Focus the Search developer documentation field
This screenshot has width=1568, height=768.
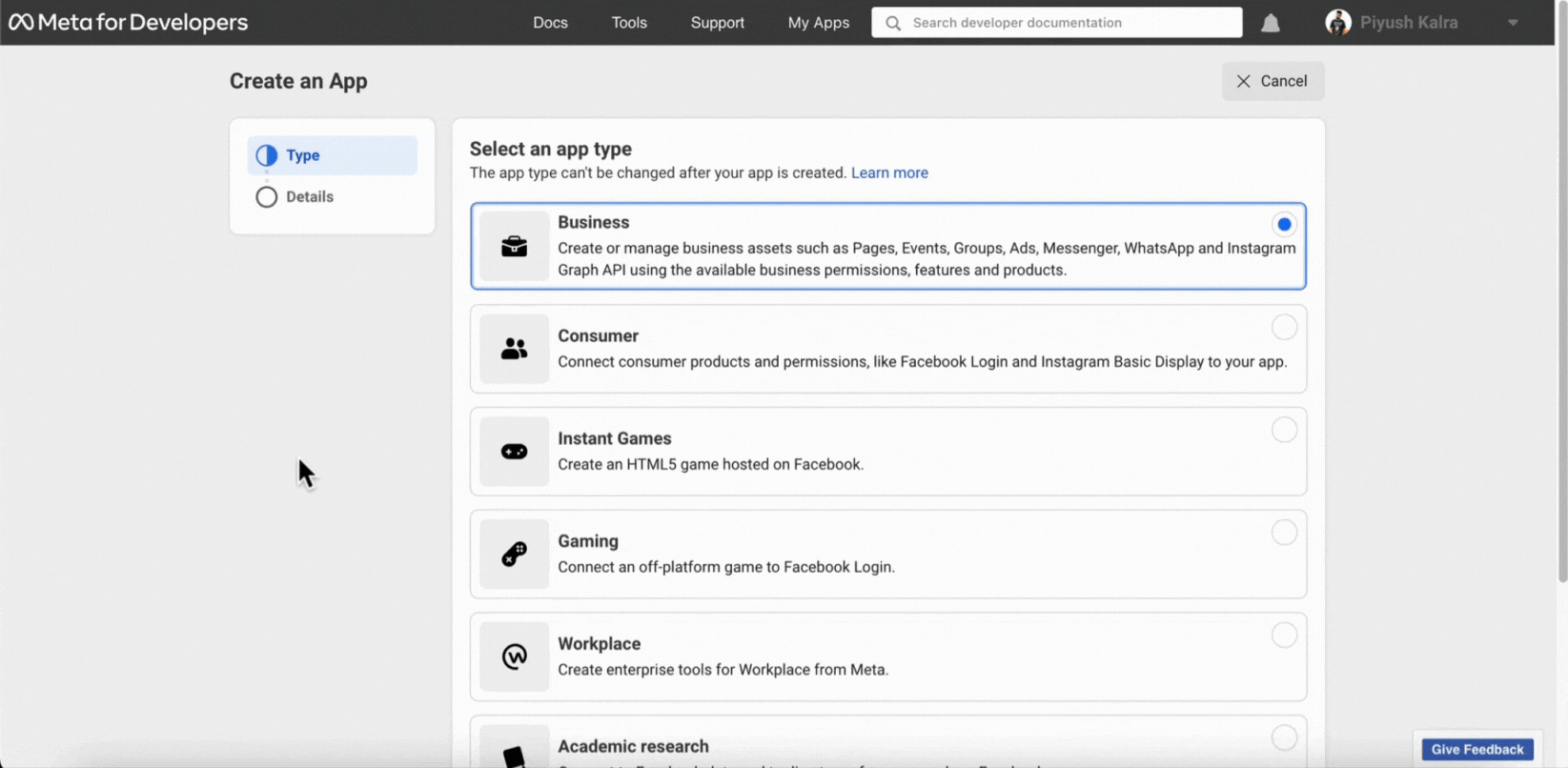tap(1056, 23)
